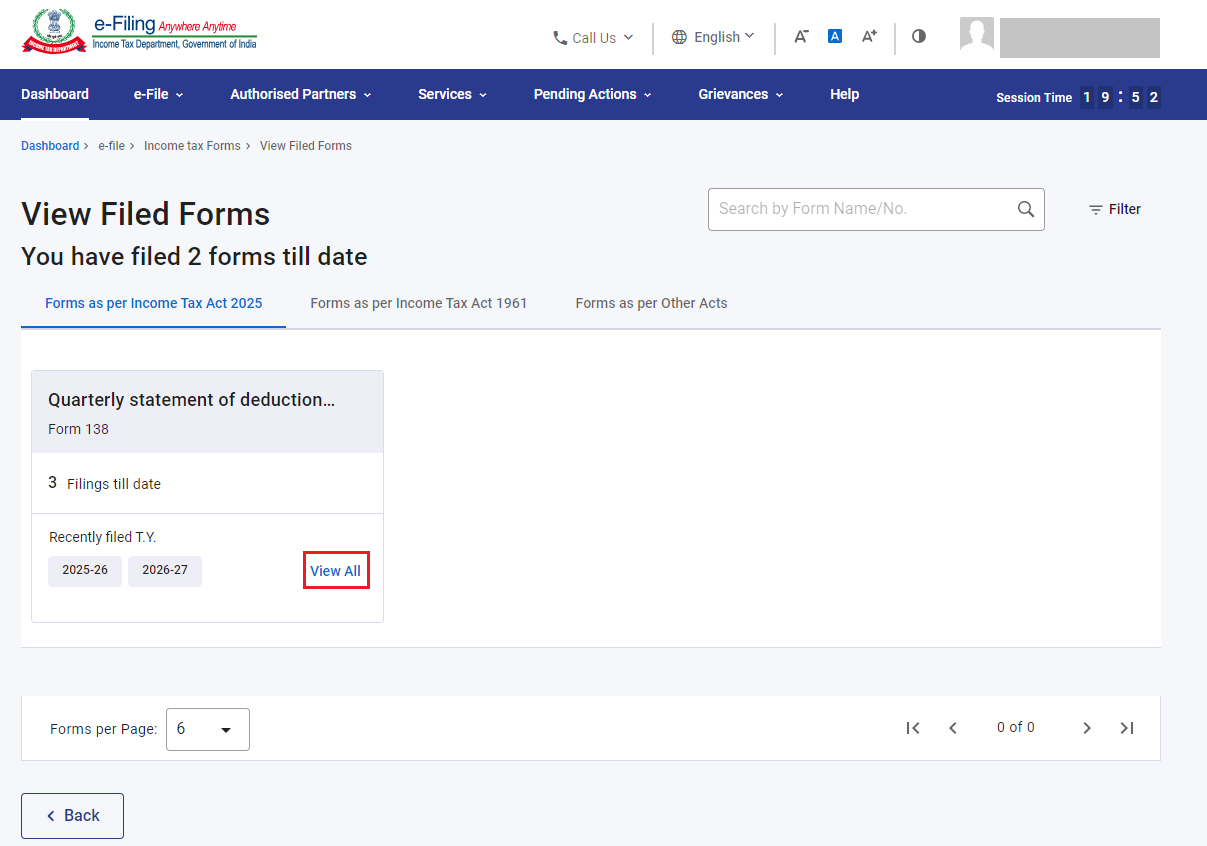Screen dimensions: 1207x846
Task: Click the '0 of 0' pagination text
Action: (x=1016, y=728)
